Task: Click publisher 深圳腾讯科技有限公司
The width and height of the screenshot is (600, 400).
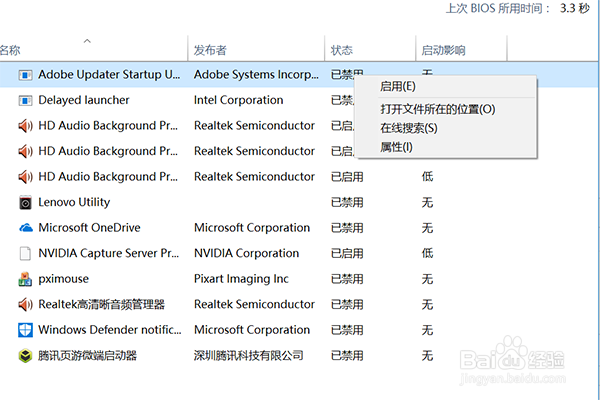Action: click(248, 356)
